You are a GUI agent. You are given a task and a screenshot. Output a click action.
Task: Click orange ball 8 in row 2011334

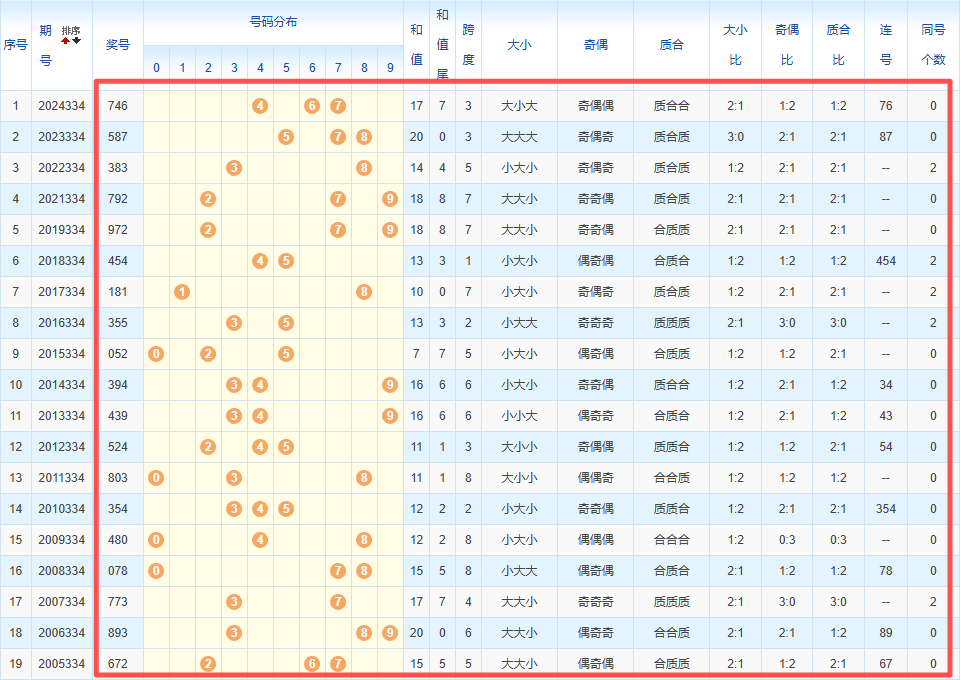364,478
